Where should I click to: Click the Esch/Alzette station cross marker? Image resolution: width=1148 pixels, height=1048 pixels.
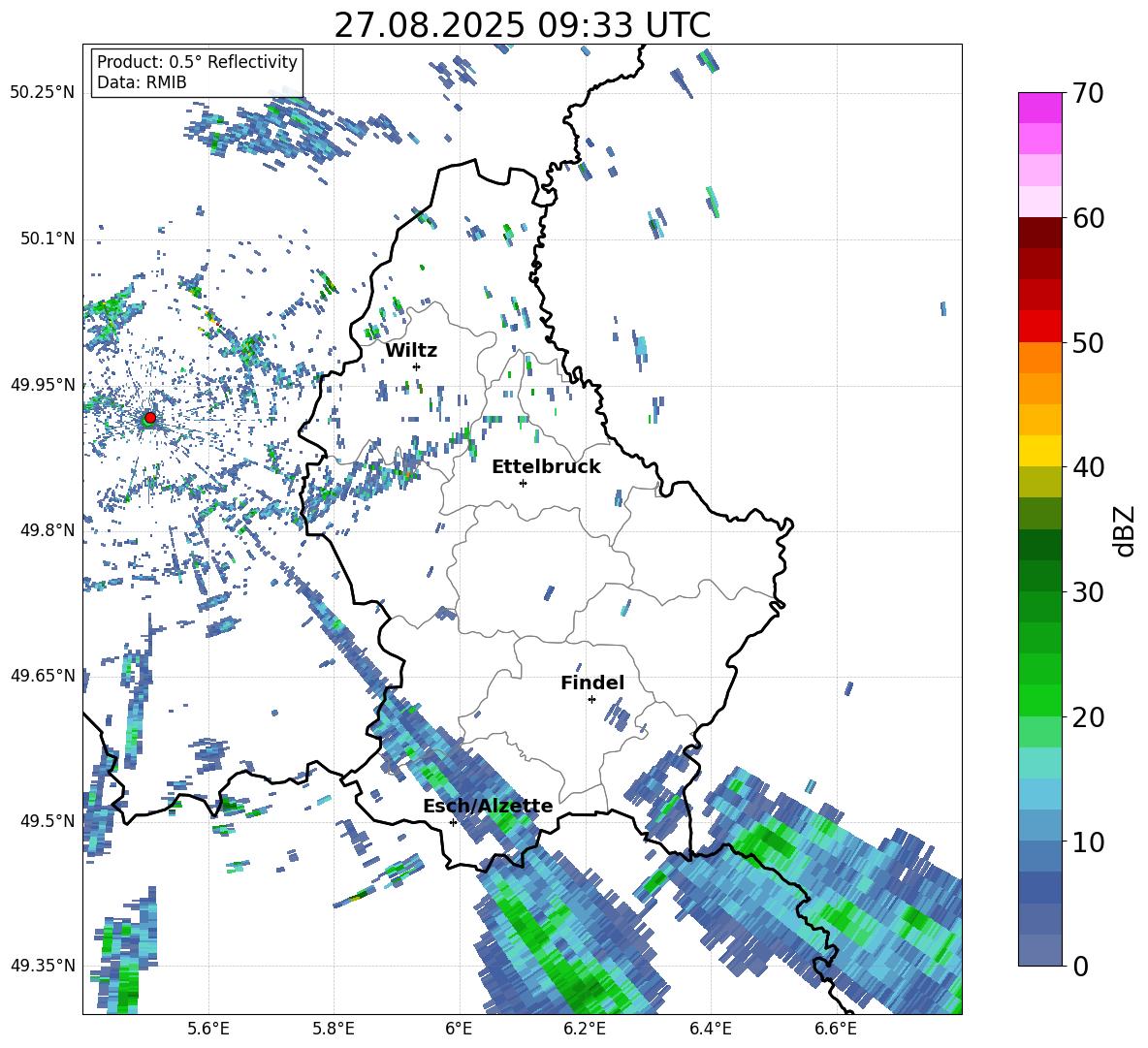coord(453,822)
